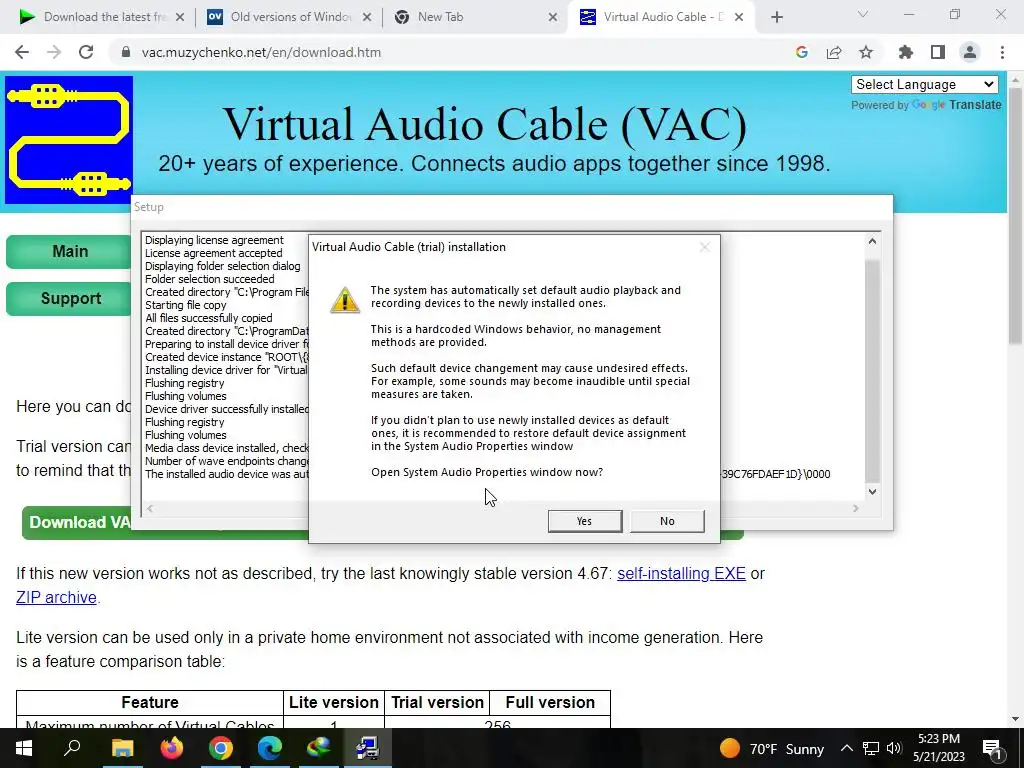Open the tab search chevron
Screen dimensions: 1024x768
pos(863,14)
